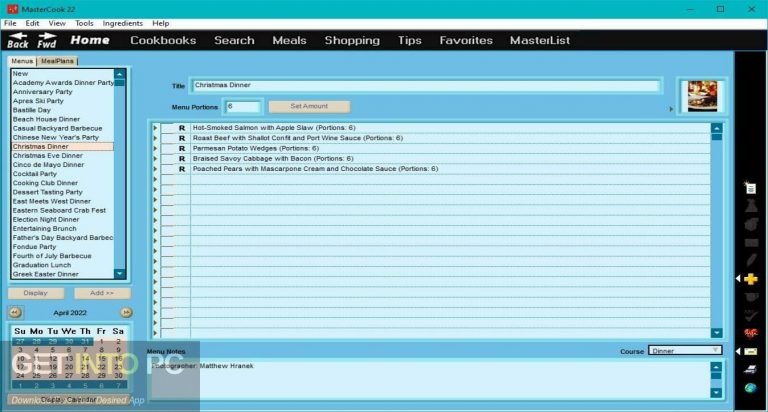Click the white arrow beside the envelope icon
The height and width of the screenshot is (412, 768).
click(x=738, y=351)
